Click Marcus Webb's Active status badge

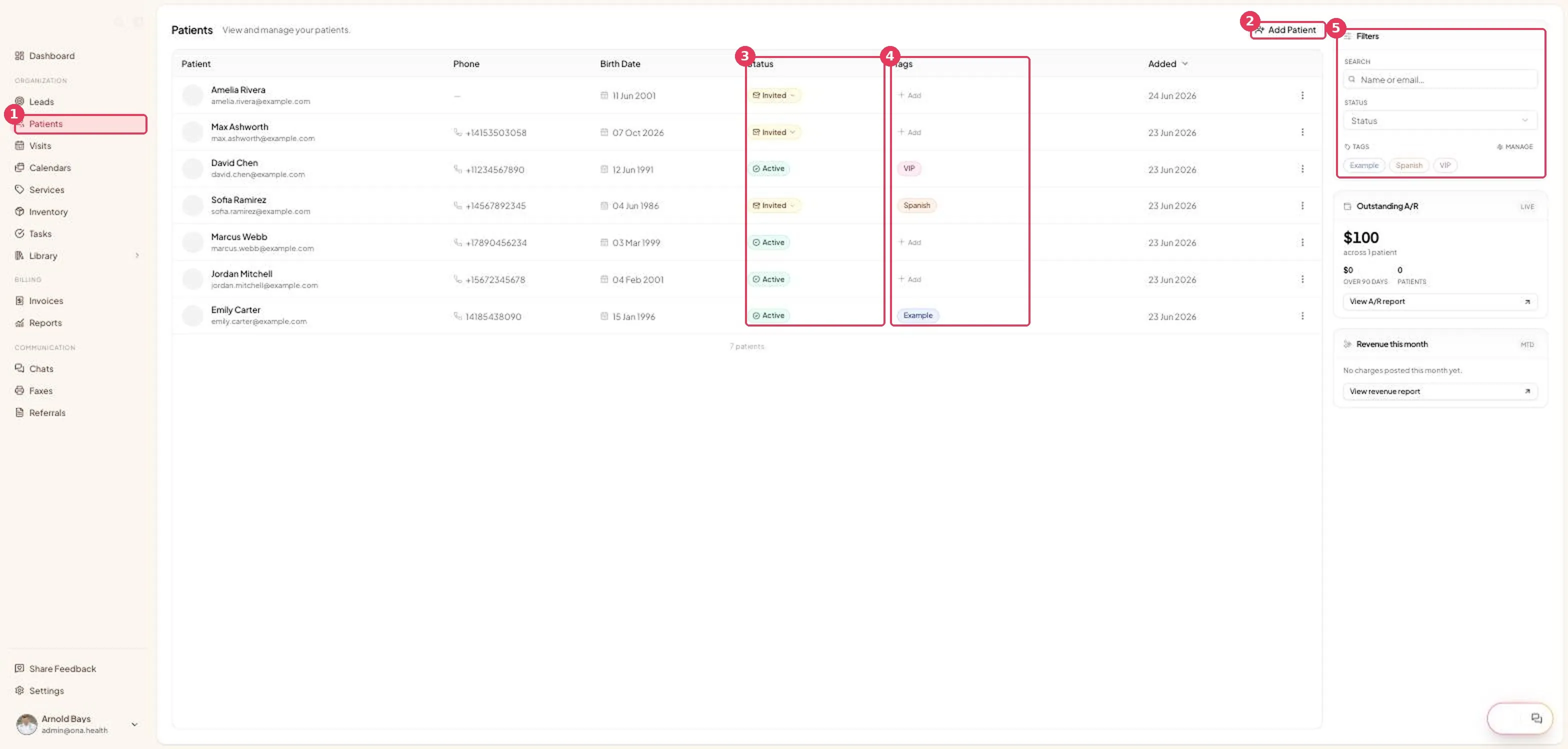click(x=769, y=242)
